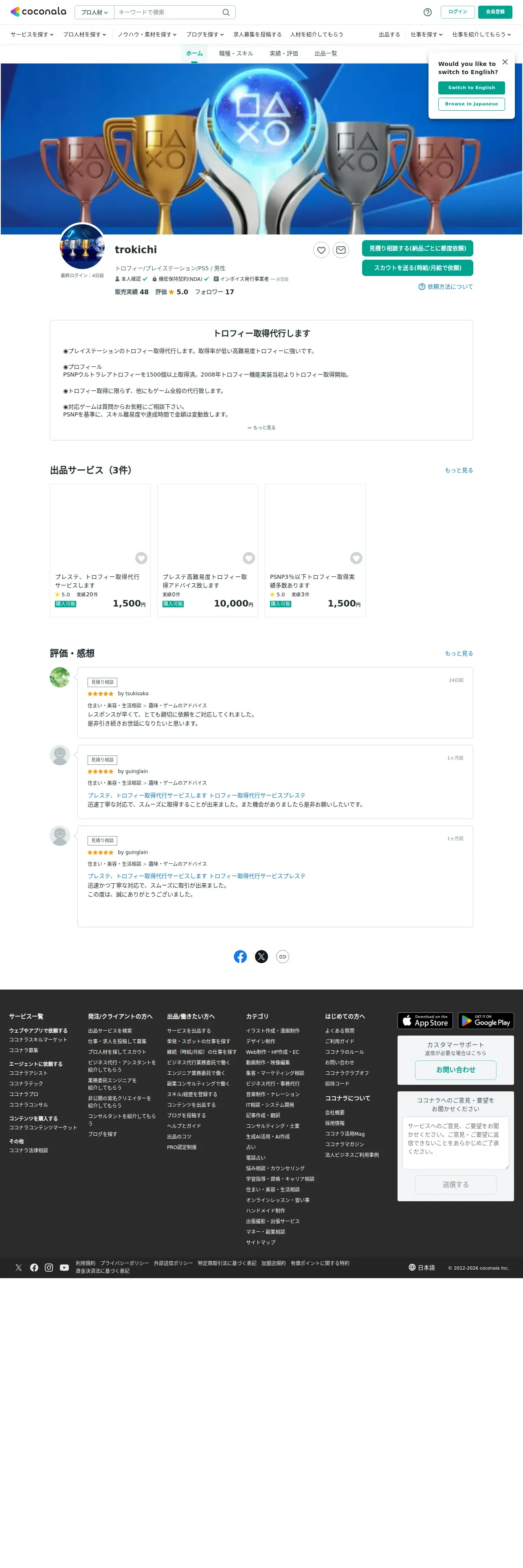Click Switch to English button

tap(471, 88)
